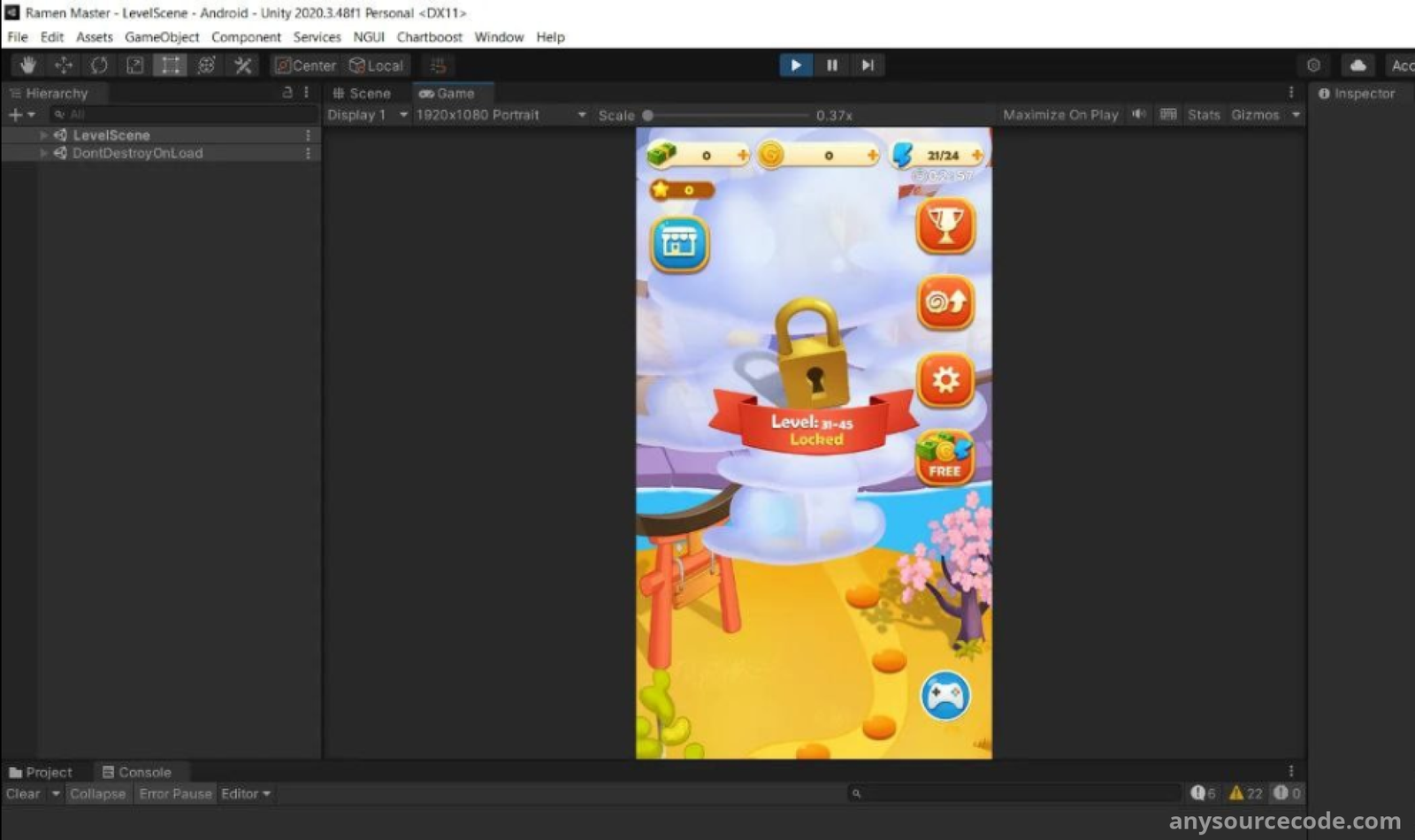
Task: Select the Rotate tool
Action: tap(99, 65)
